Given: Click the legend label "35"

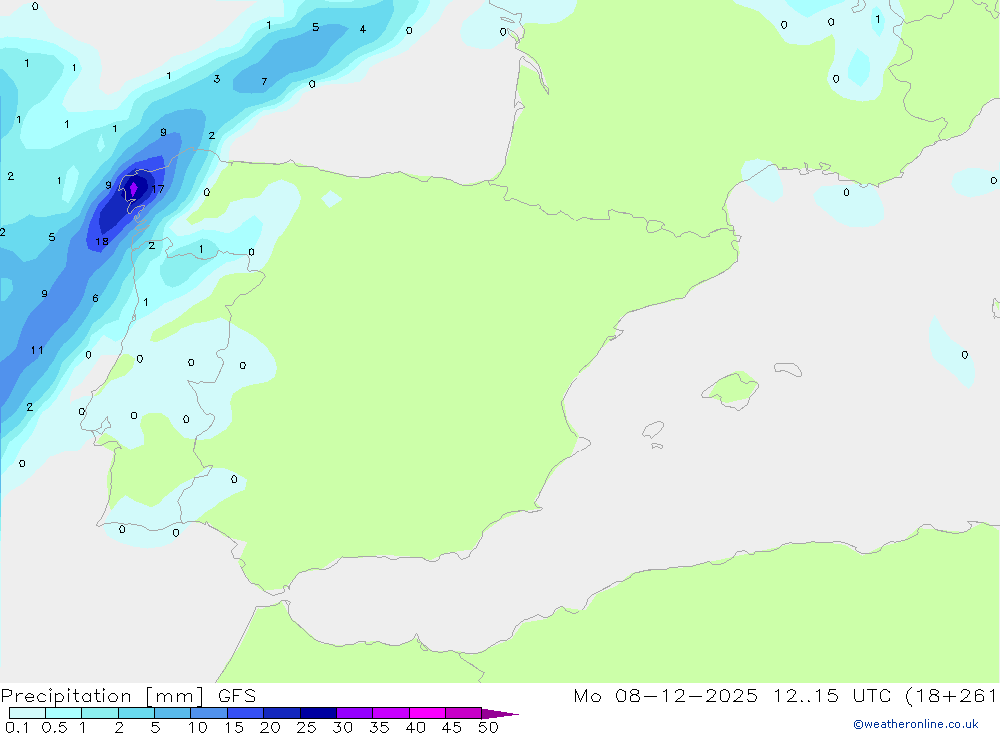Looking at the screenshot, I should [379, 727].
